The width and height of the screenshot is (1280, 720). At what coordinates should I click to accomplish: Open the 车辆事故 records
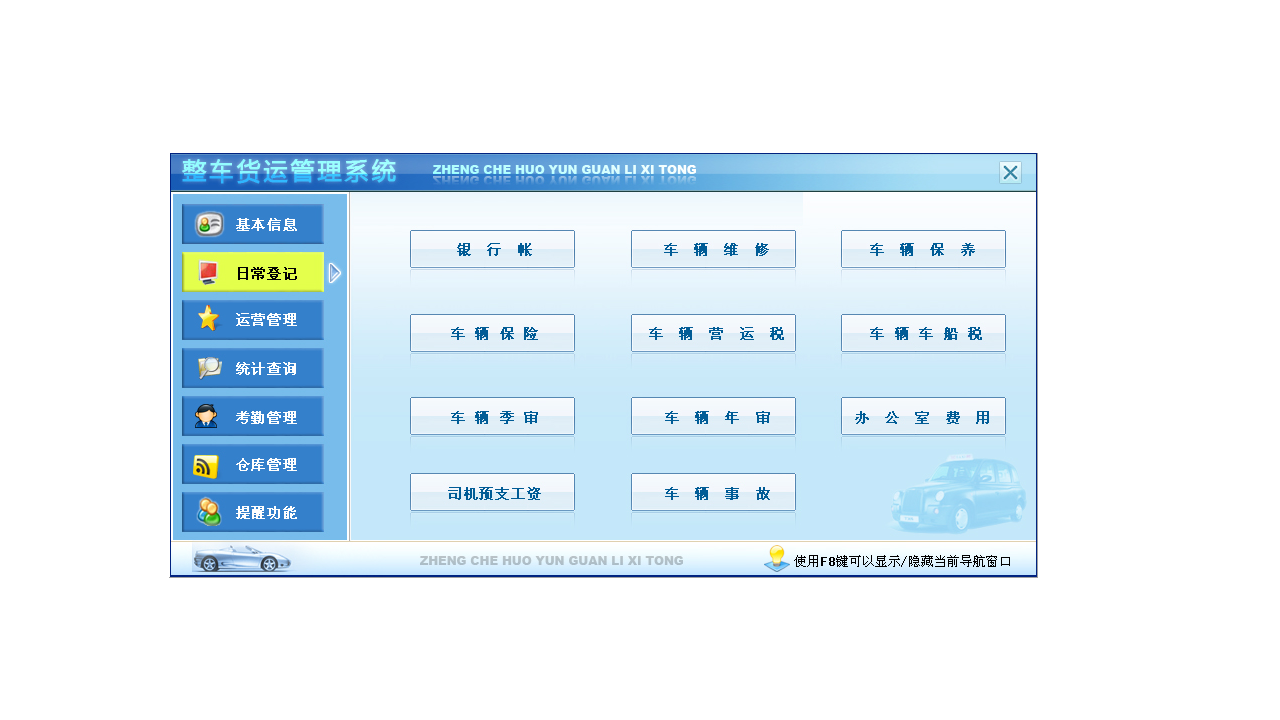pyautogui.click(x=713, y=493)
